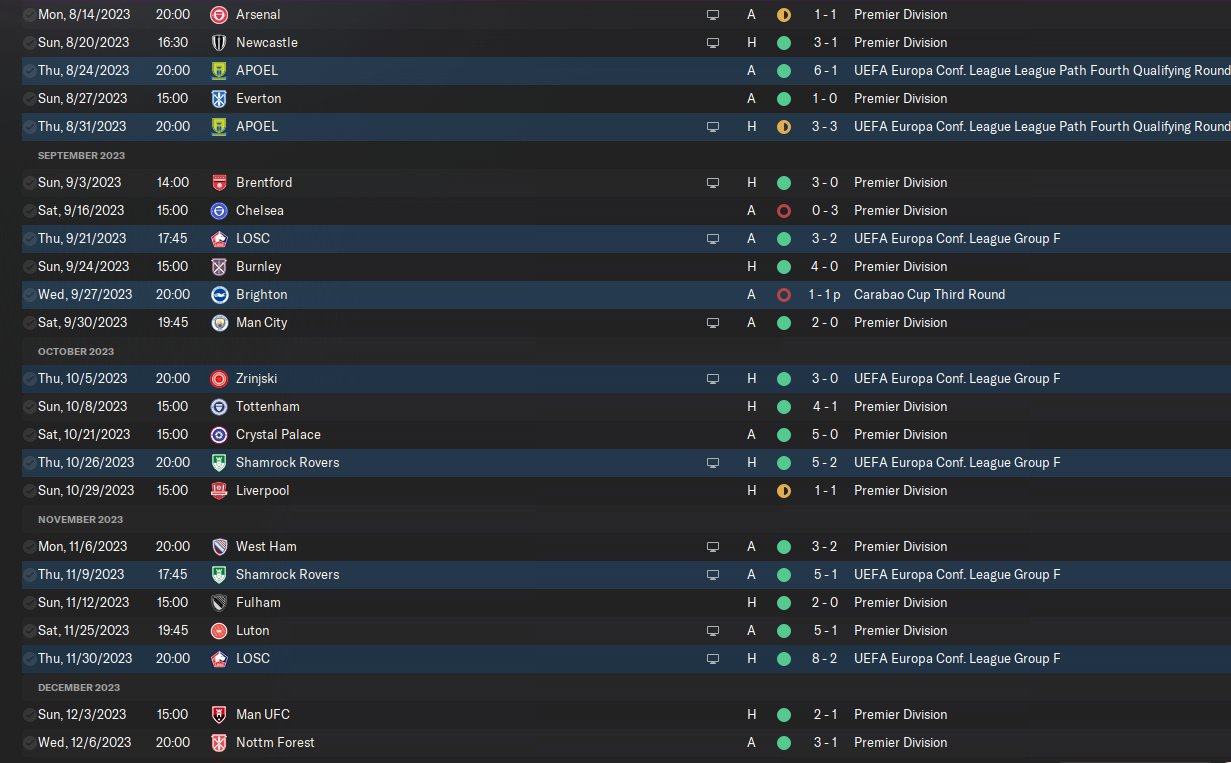Click the yellow draw indicator for Liverpool match

pos(784,491)
